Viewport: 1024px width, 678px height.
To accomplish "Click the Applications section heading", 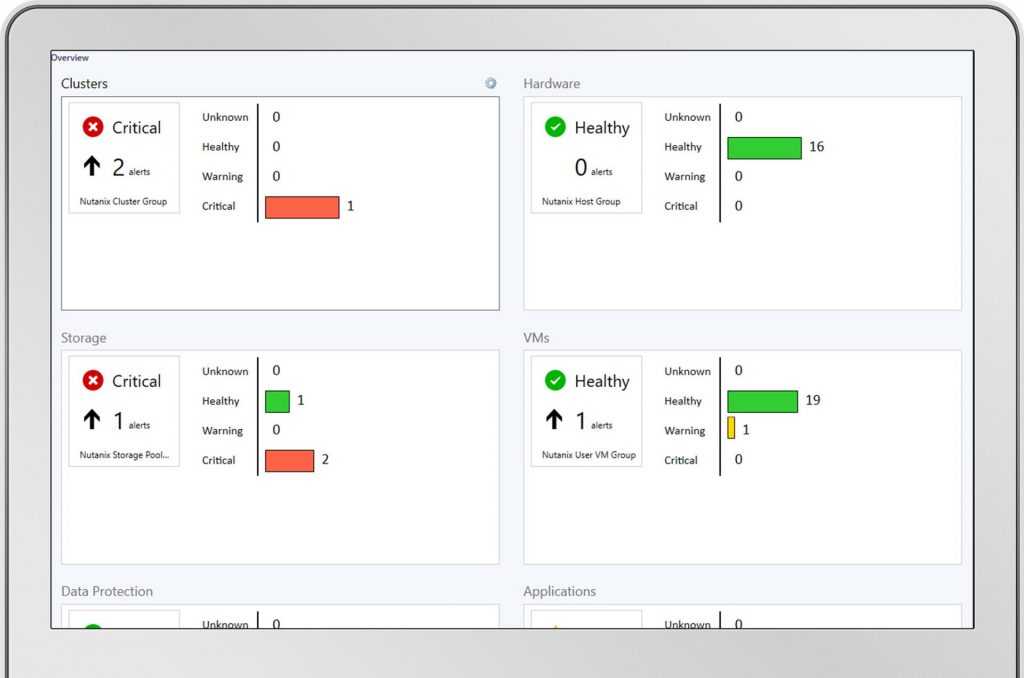I will pos(560,591).
